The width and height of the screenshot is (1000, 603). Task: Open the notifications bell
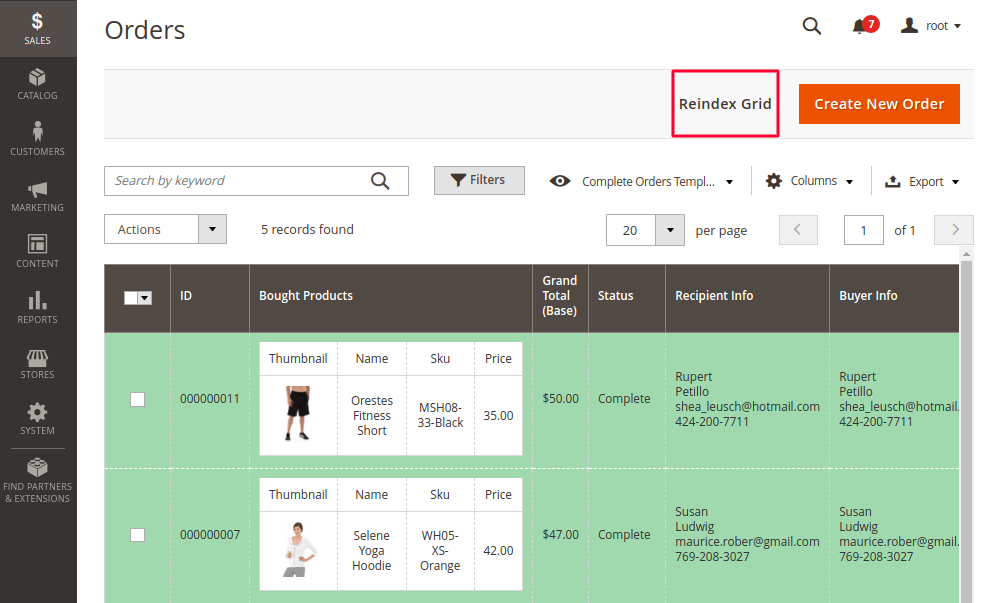(x=865, y=26)
